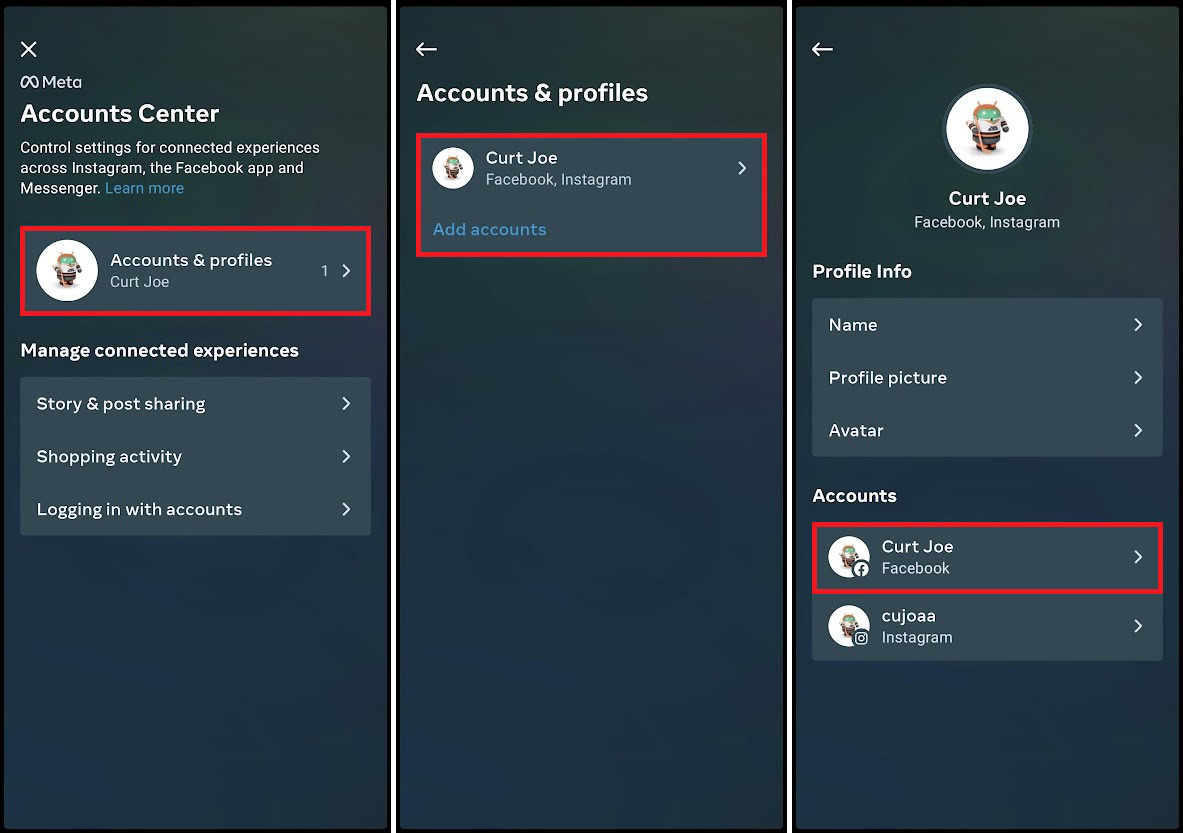Image resolution: width=1183 pixels, height=833 pixels.
Task: Expand Logging in with accounts
Action: (x=195, y=509)
